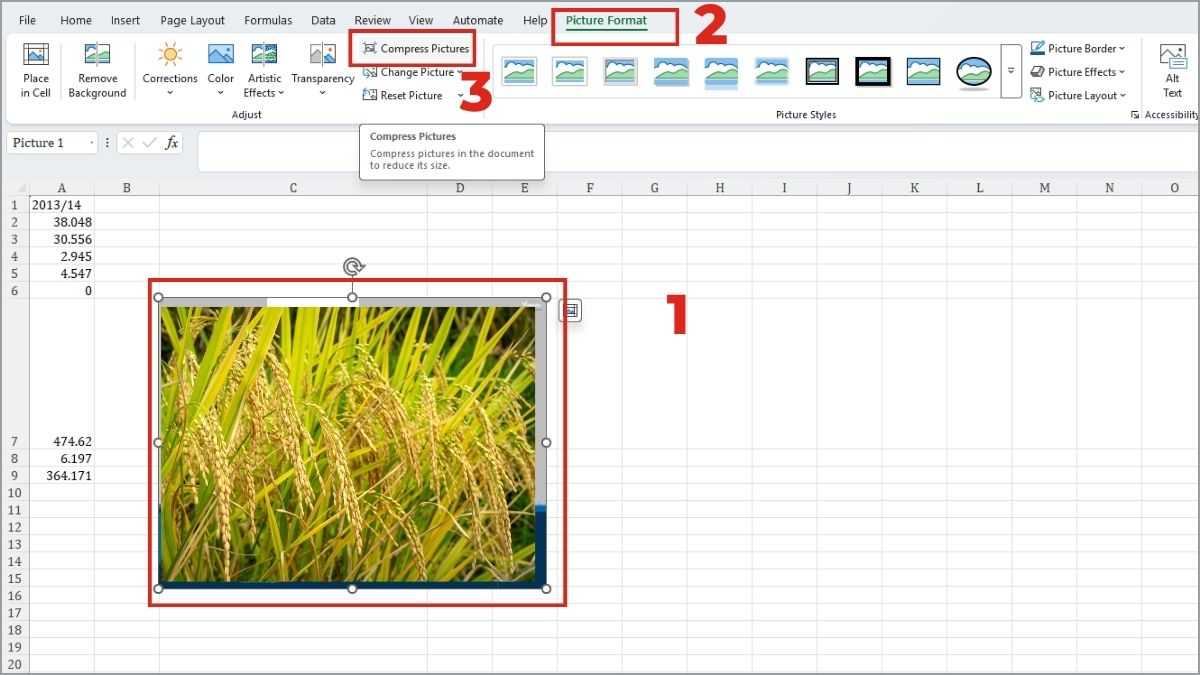Viewport: 1200px width, 675px height.
Task: Open Alt Text pane
Action: [1172, 70]
